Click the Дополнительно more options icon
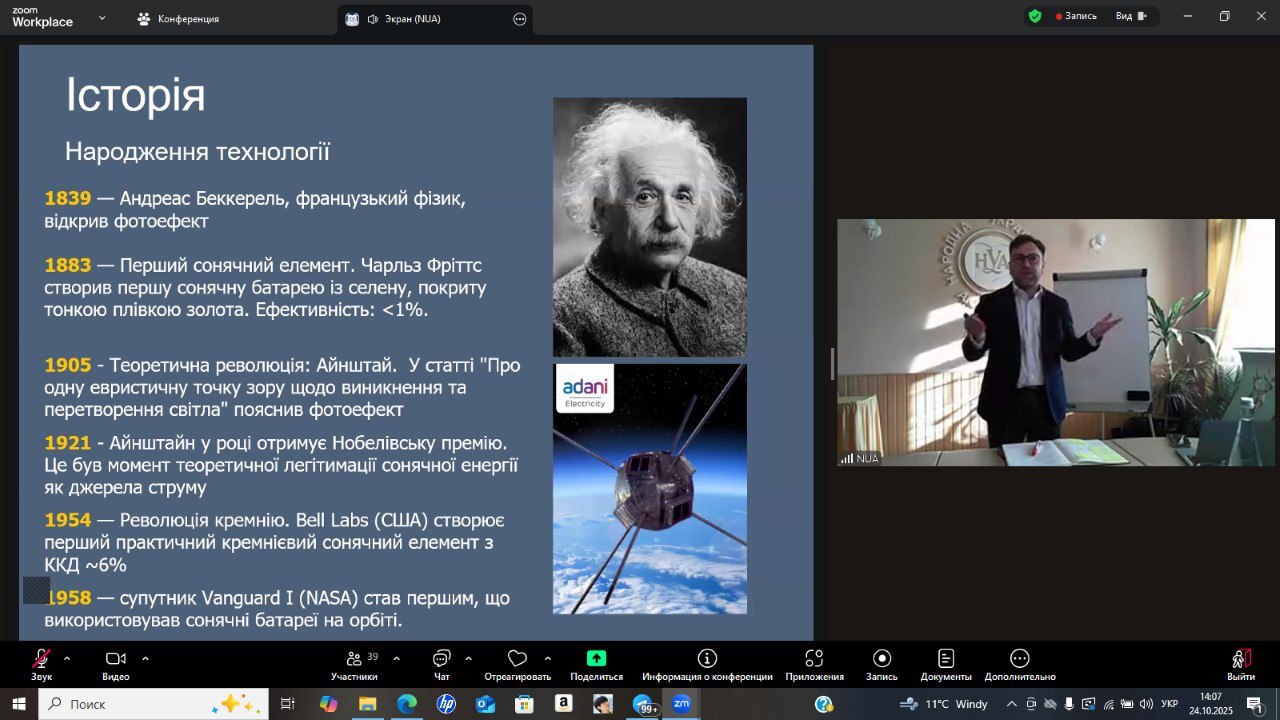 [1019, 659]
